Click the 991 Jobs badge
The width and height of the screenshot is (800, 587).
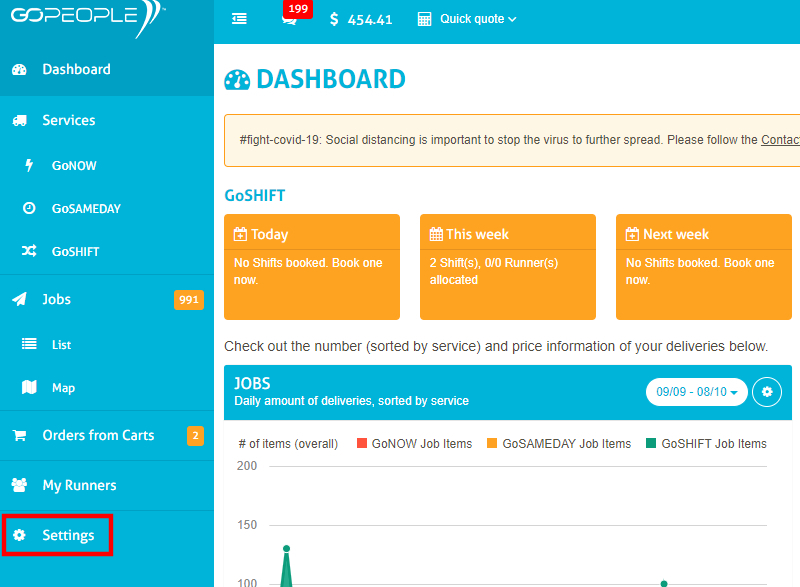pyautogui.click(x=189, y=300)
